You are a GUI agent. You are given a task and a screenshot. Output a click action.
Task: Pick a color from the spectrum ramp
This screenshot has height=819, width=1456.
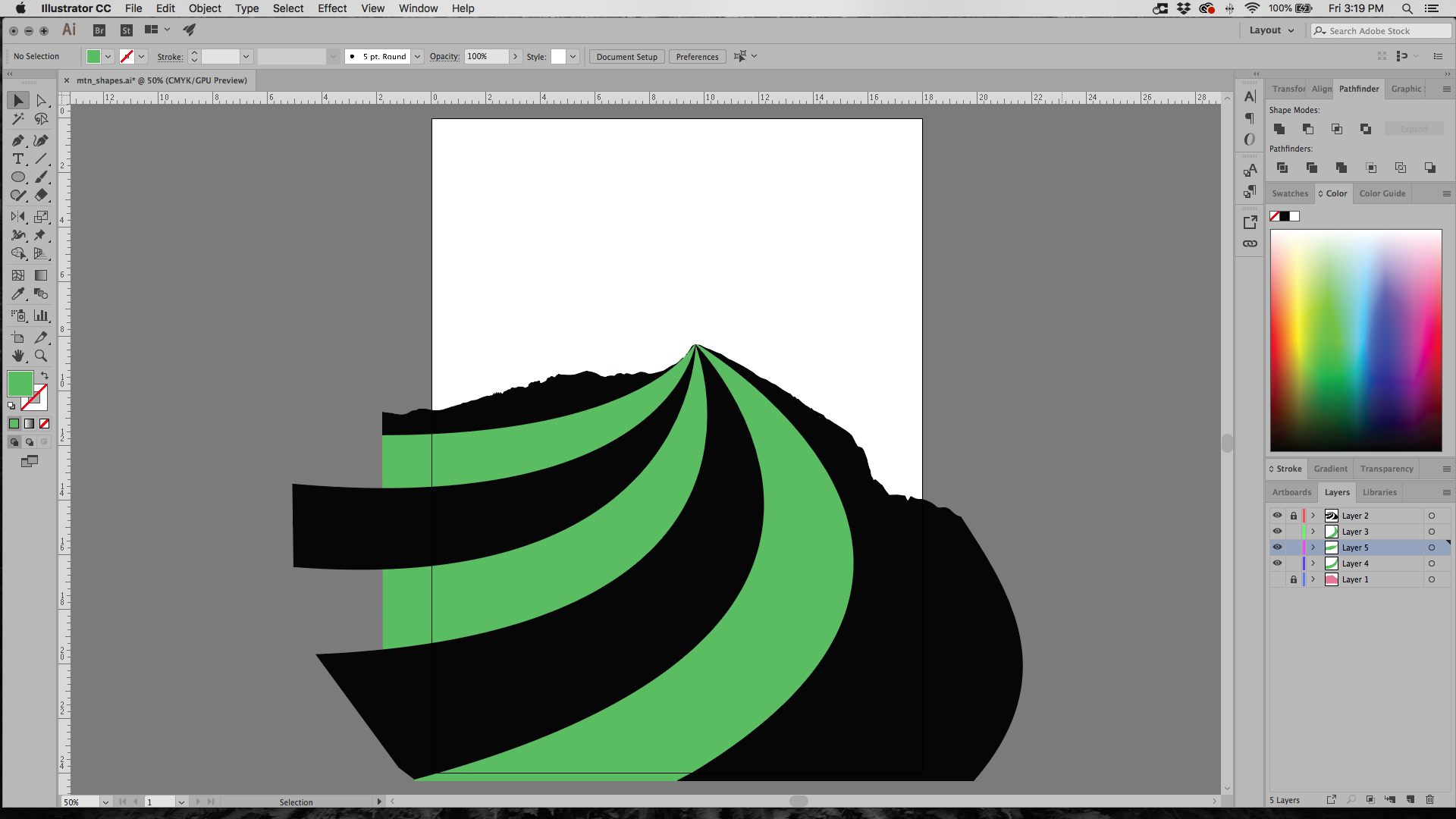pos(1356,340)
